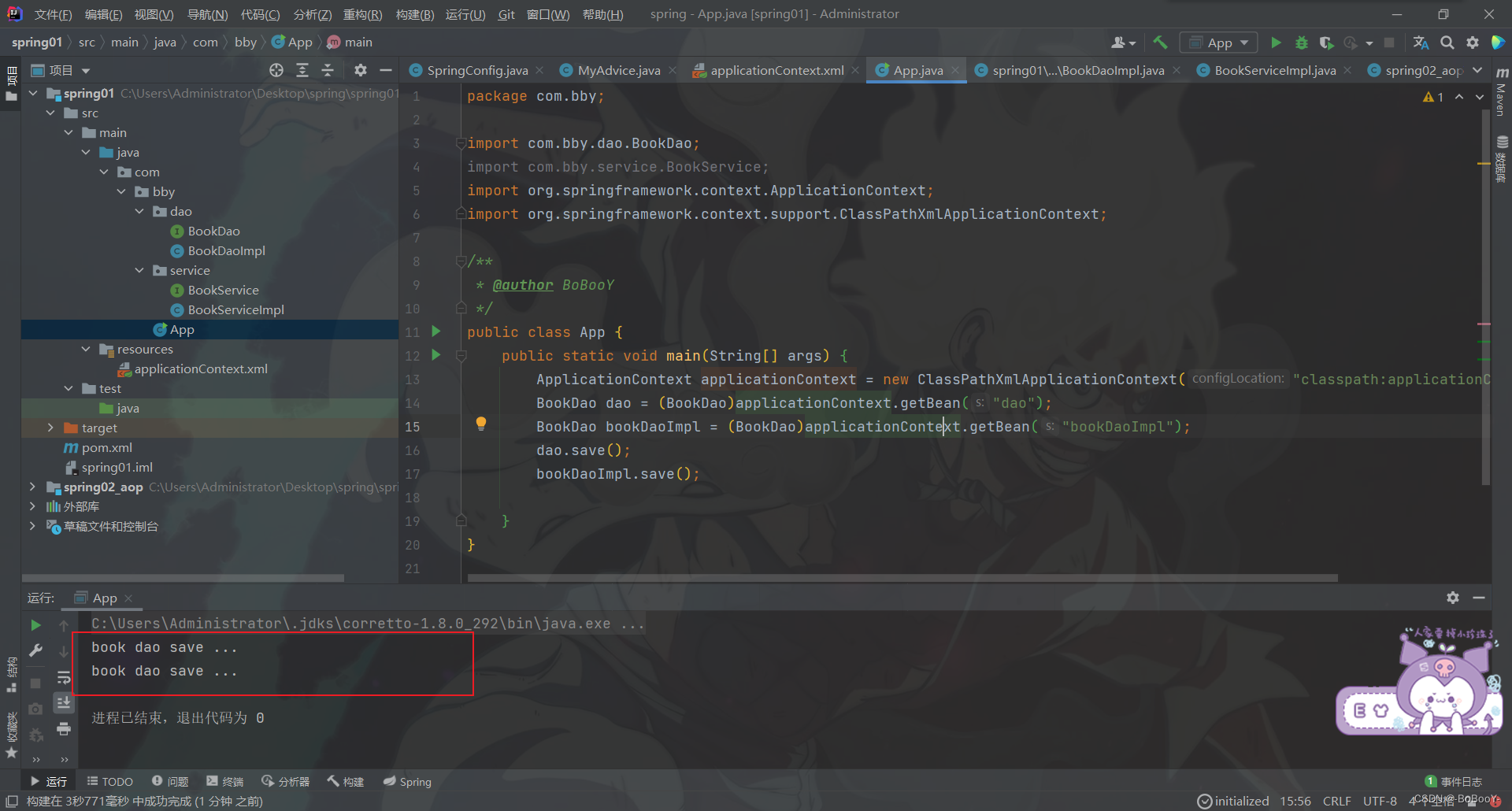The image size is (1512, 811).
Task: Expand the target folder
Action: pos(50,428)
